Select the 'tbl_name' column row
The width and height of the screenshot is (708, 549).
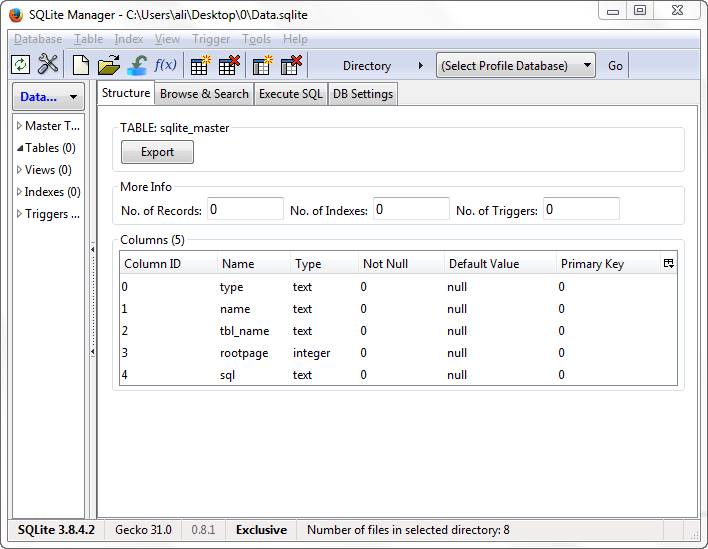pyautogui.click(x=398, y=331)
